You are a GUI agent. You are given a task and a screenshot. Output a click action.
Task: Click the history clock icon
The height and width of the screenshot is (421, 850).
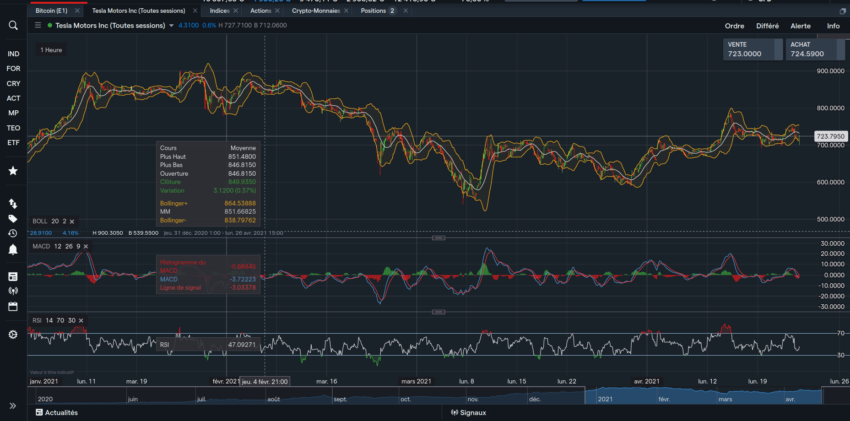click(13, 233)
